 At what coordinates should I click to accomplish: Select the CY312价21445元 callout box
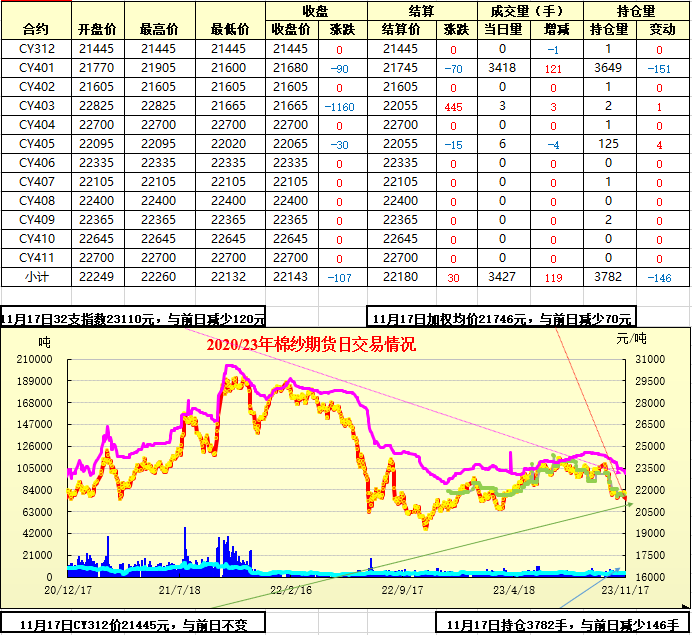click(134, 625)
